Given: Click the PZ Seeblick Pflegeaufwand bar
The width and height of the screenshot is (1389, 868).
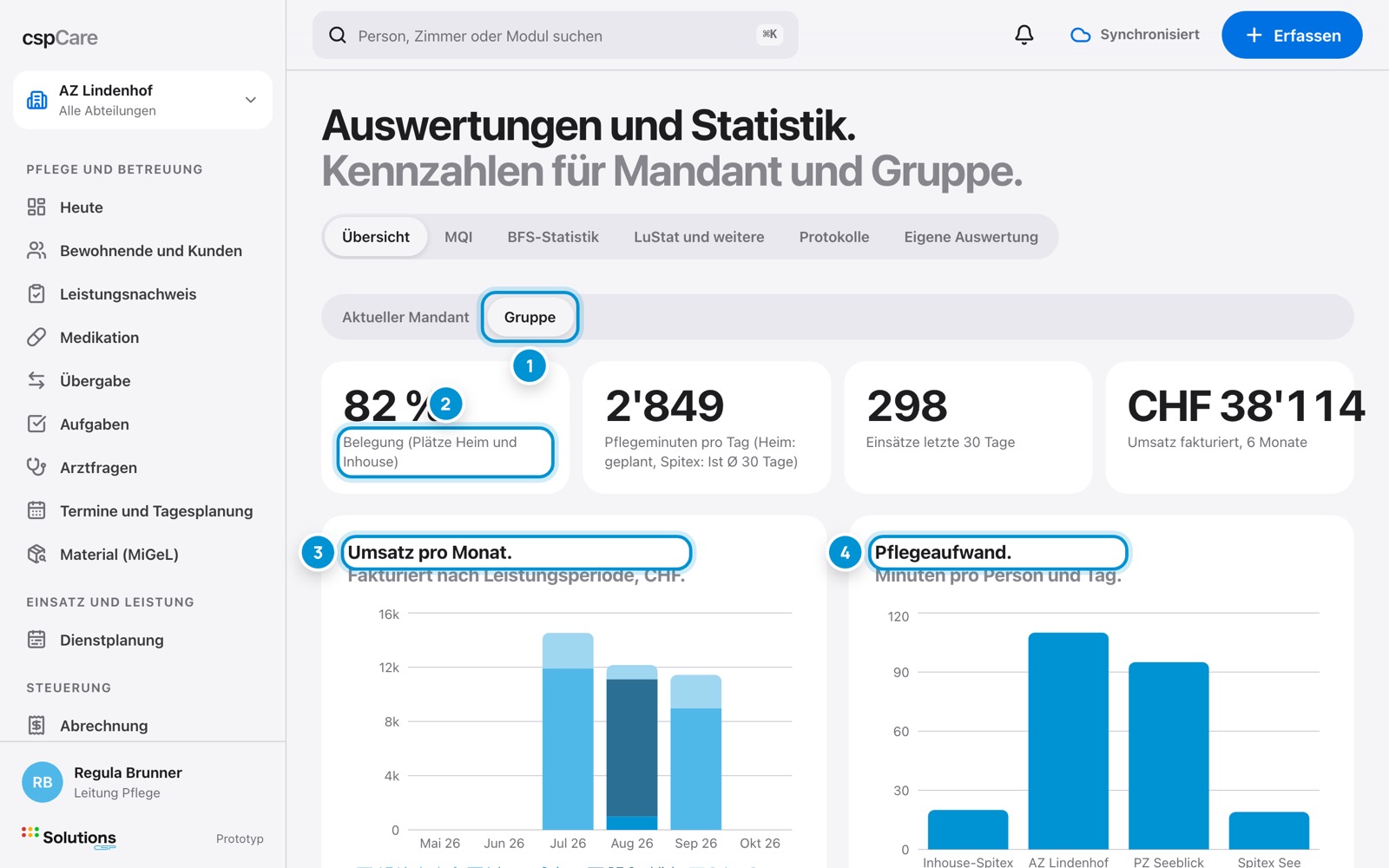Looking at the screenshot, I should (x=1168, y=755).
